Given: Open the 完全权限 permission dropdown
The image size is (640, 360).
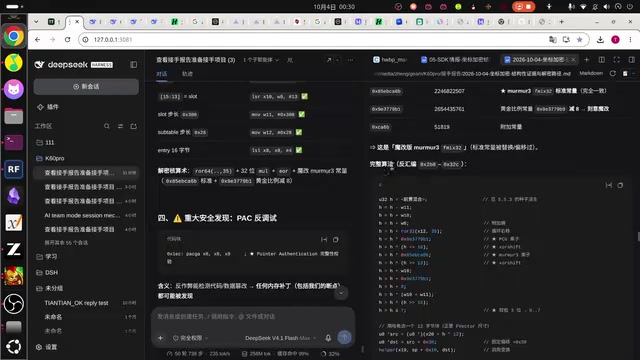Looking at the screenshot, I should pos(190,338).
